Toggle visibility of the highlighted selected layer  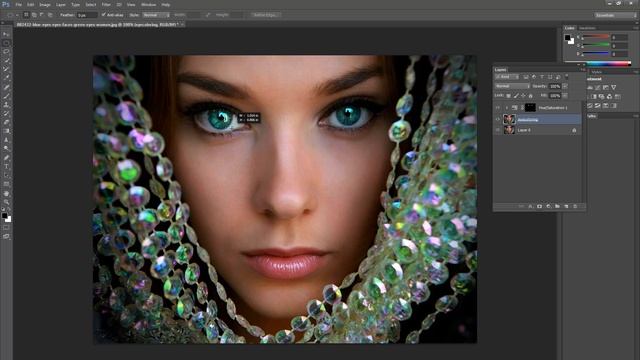point(498,119)
